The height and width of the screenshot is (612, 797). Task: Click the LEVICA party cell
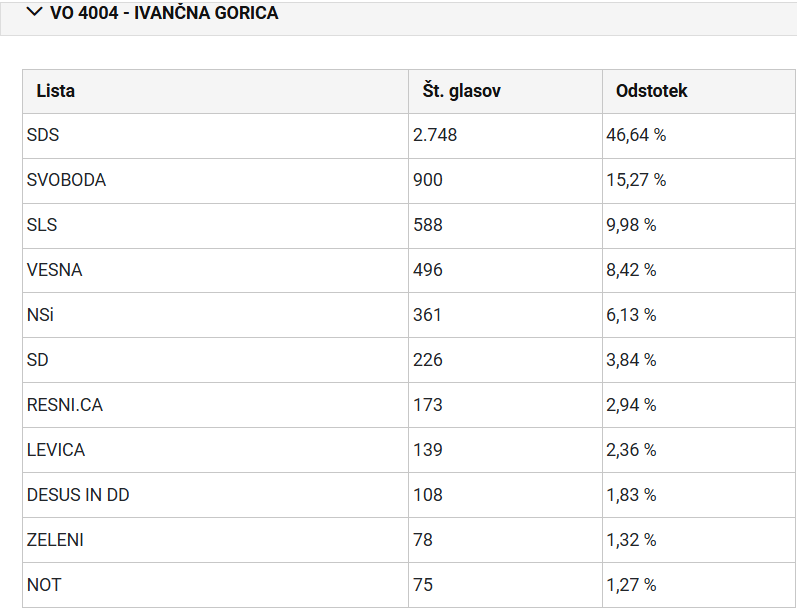pos(216,450)
